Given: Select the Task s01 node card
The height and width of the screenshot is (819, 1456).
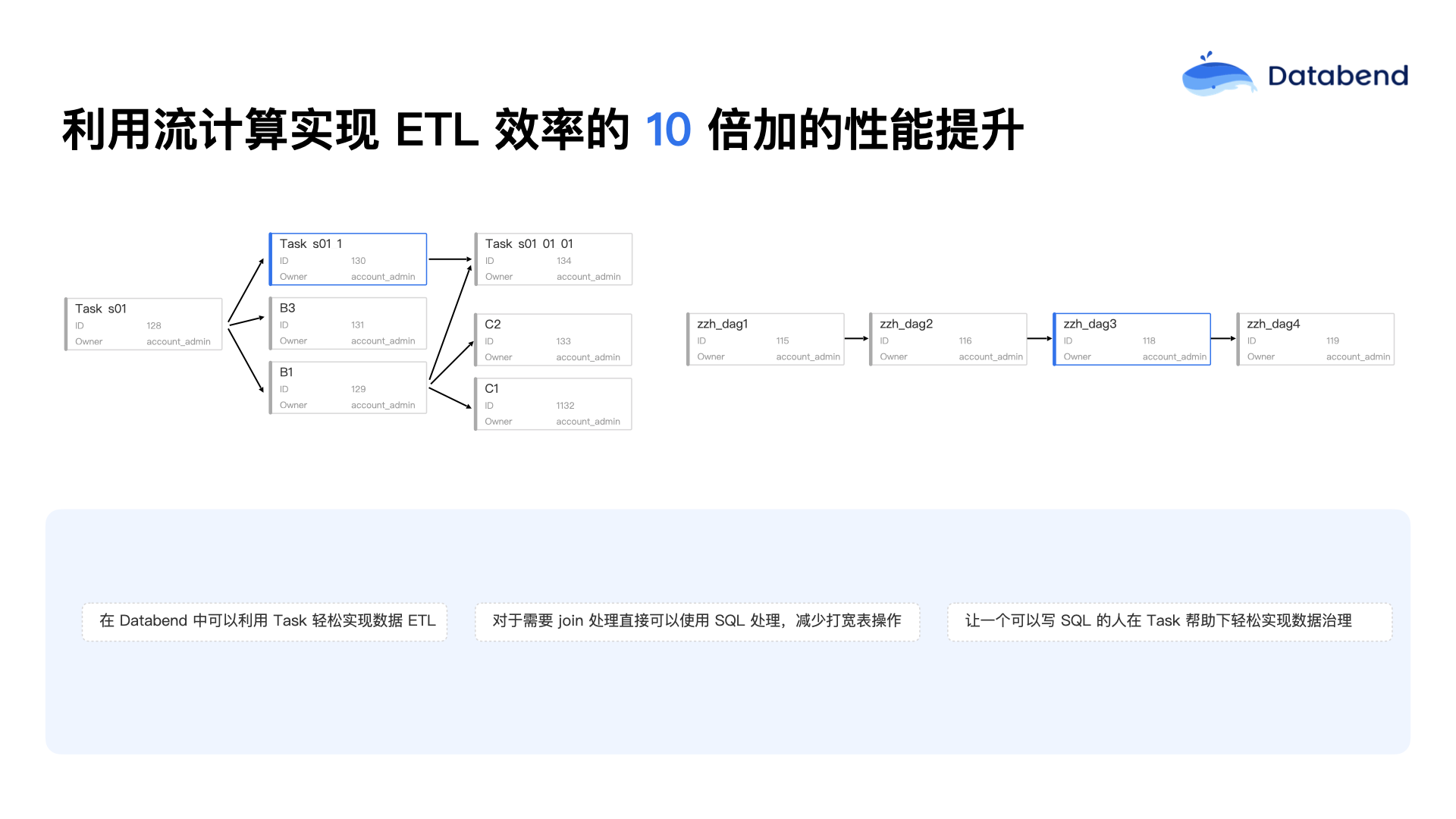Looking at the screenshot, I should coord(143,324).
